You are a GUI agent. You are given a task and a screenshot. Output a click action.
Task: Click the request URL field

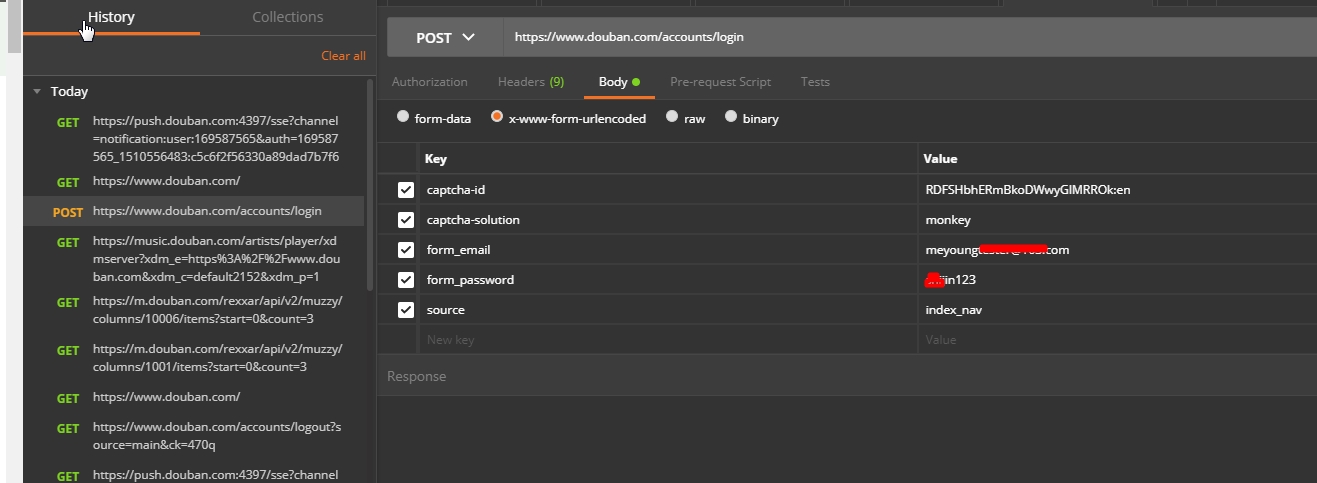(x=910, y=38)
